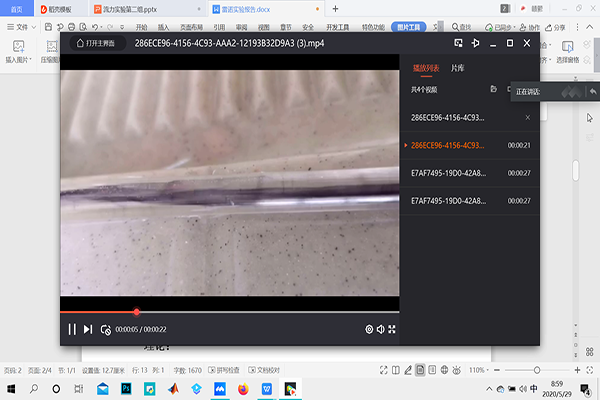Toggle mini player mode icon
Viewport: 600px width, 400px height.
[458, 44]
